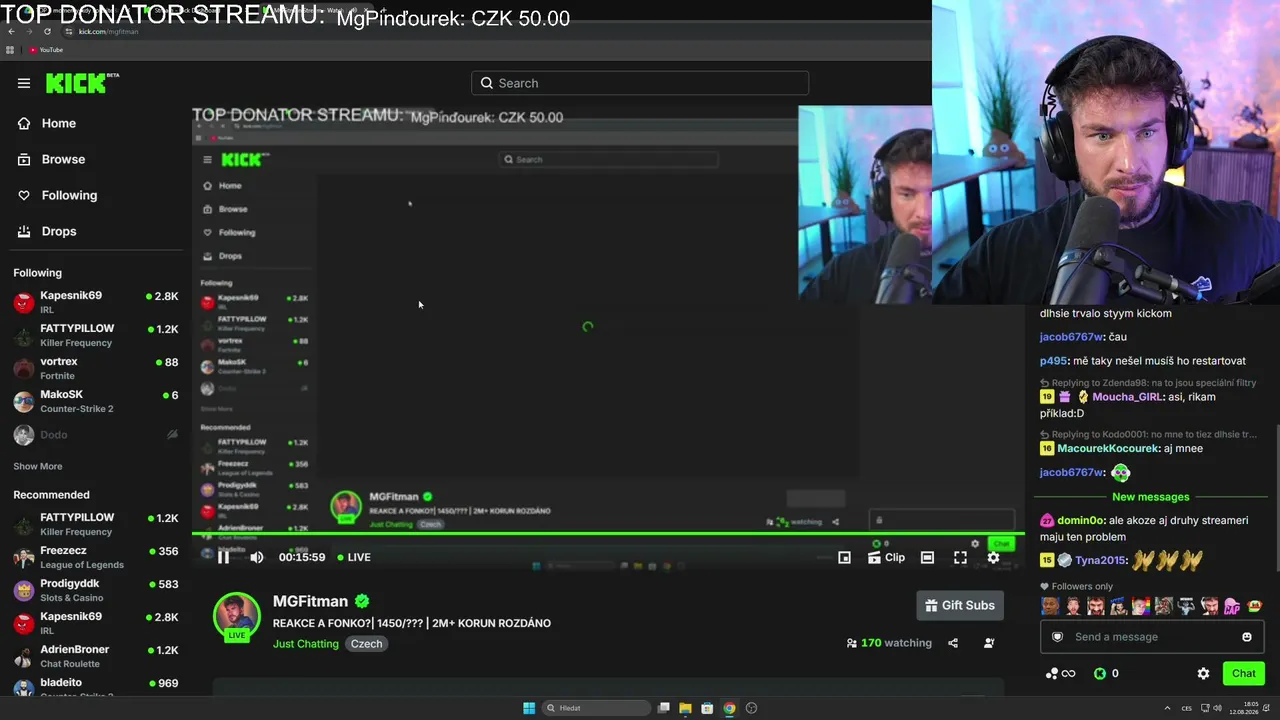The image size is (1280, 720).
Task: Open the YouTube bookmark
Action: [x=46, y=50]
